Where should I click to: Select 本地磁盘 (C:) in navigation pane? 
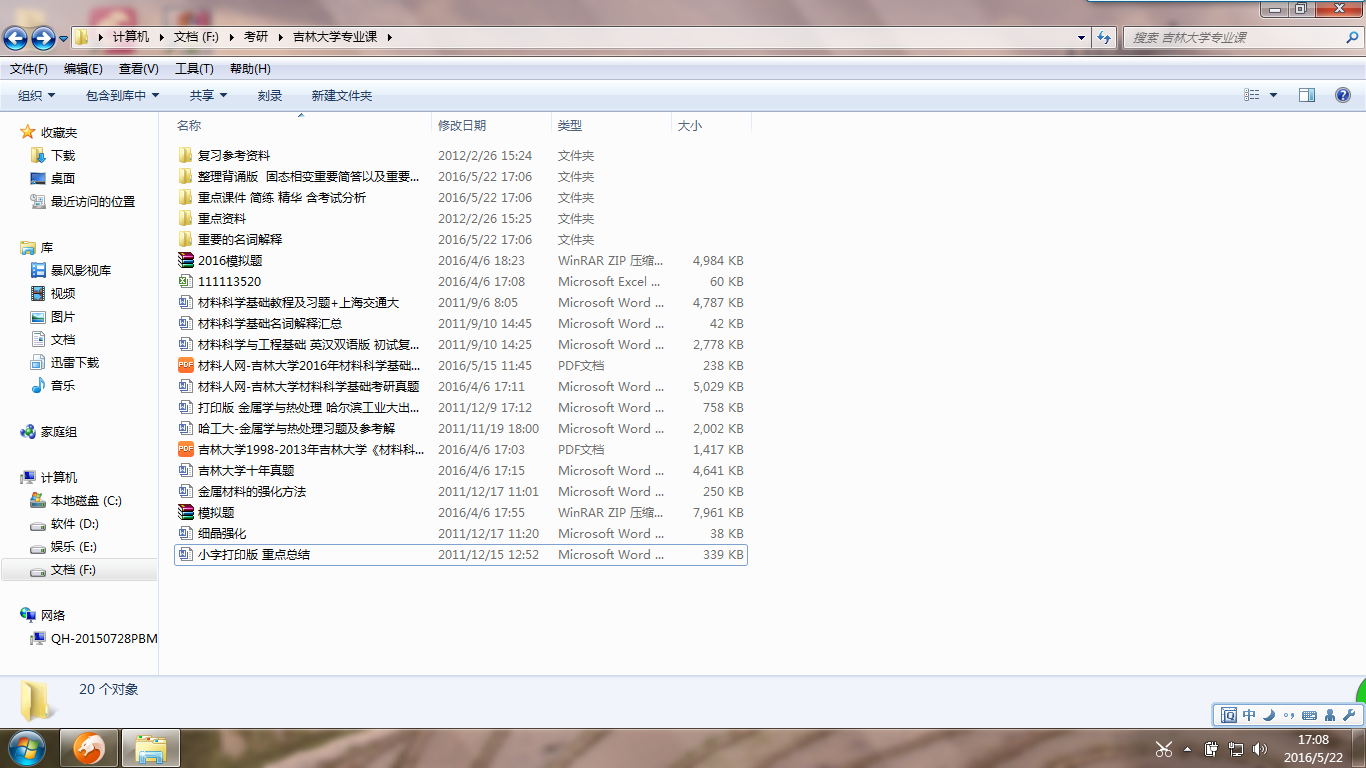86,501
